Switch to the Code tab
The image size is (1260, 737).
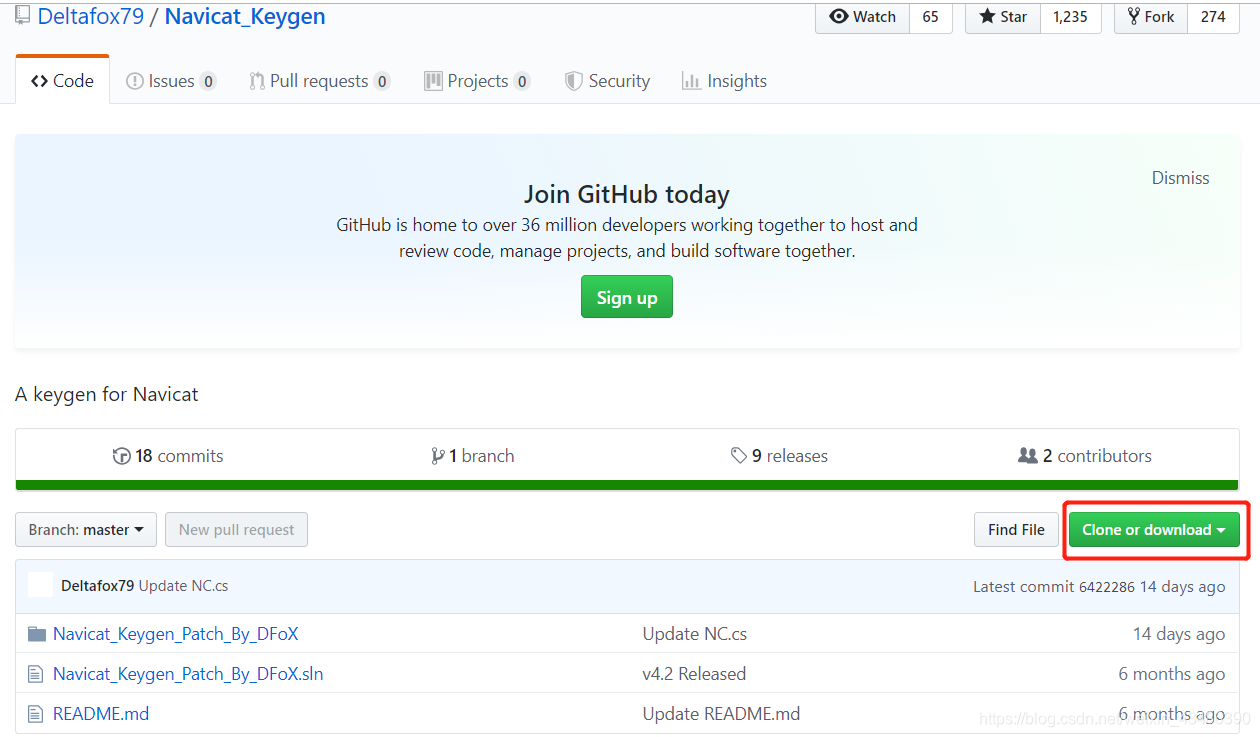[x=62, y=81]
